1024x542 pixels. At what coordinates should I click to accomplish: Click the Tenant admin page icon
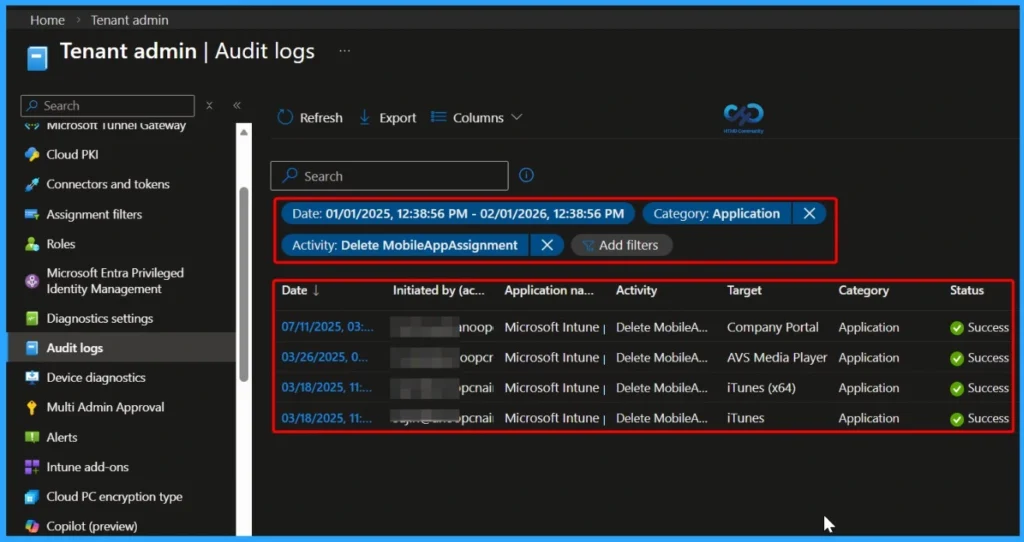pyautogui.click(x=37, y=57)
